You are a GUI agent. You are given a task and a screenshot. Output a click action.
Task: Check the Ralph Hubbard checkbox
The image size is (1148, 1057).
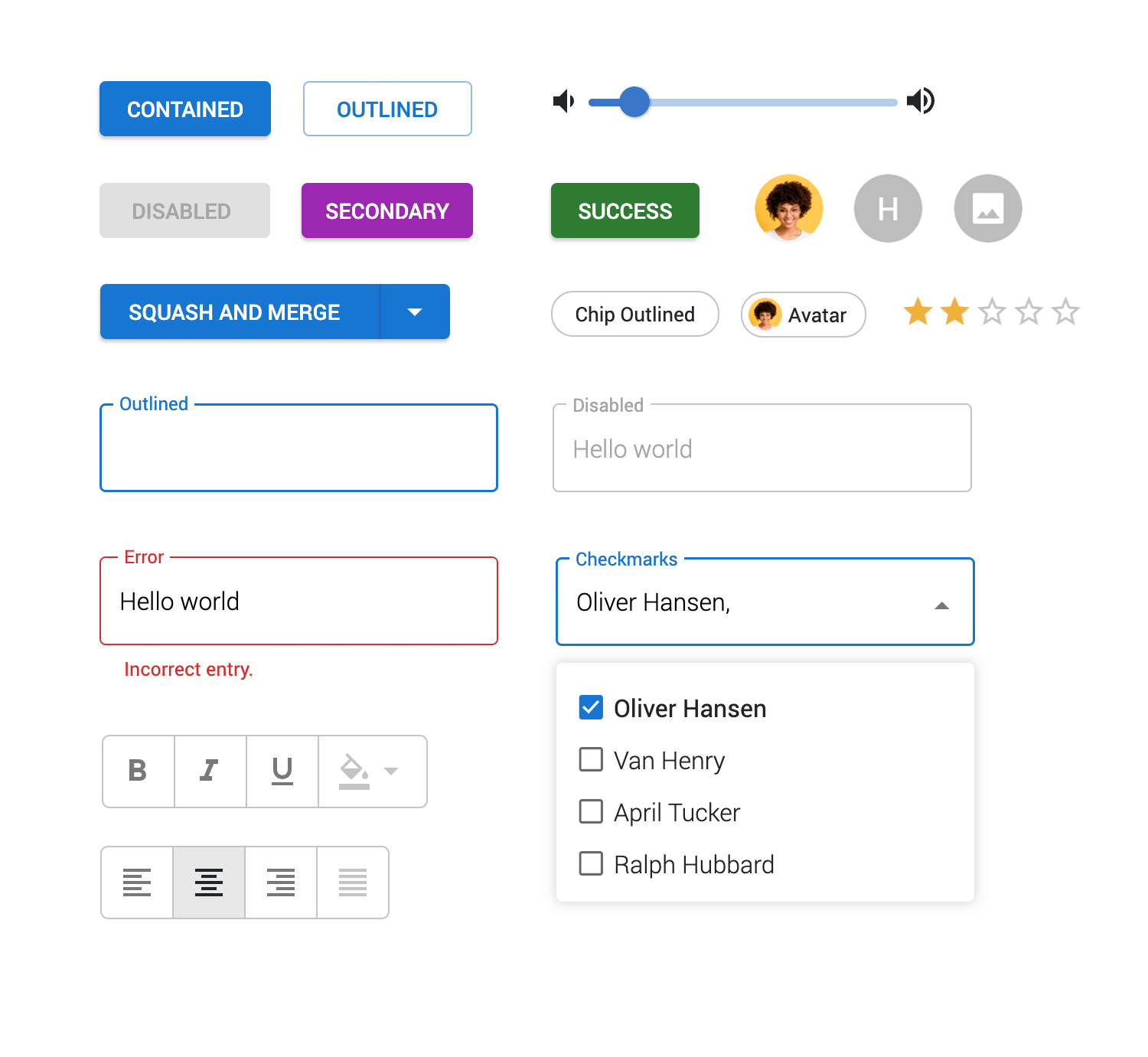[x=591, y=863]
